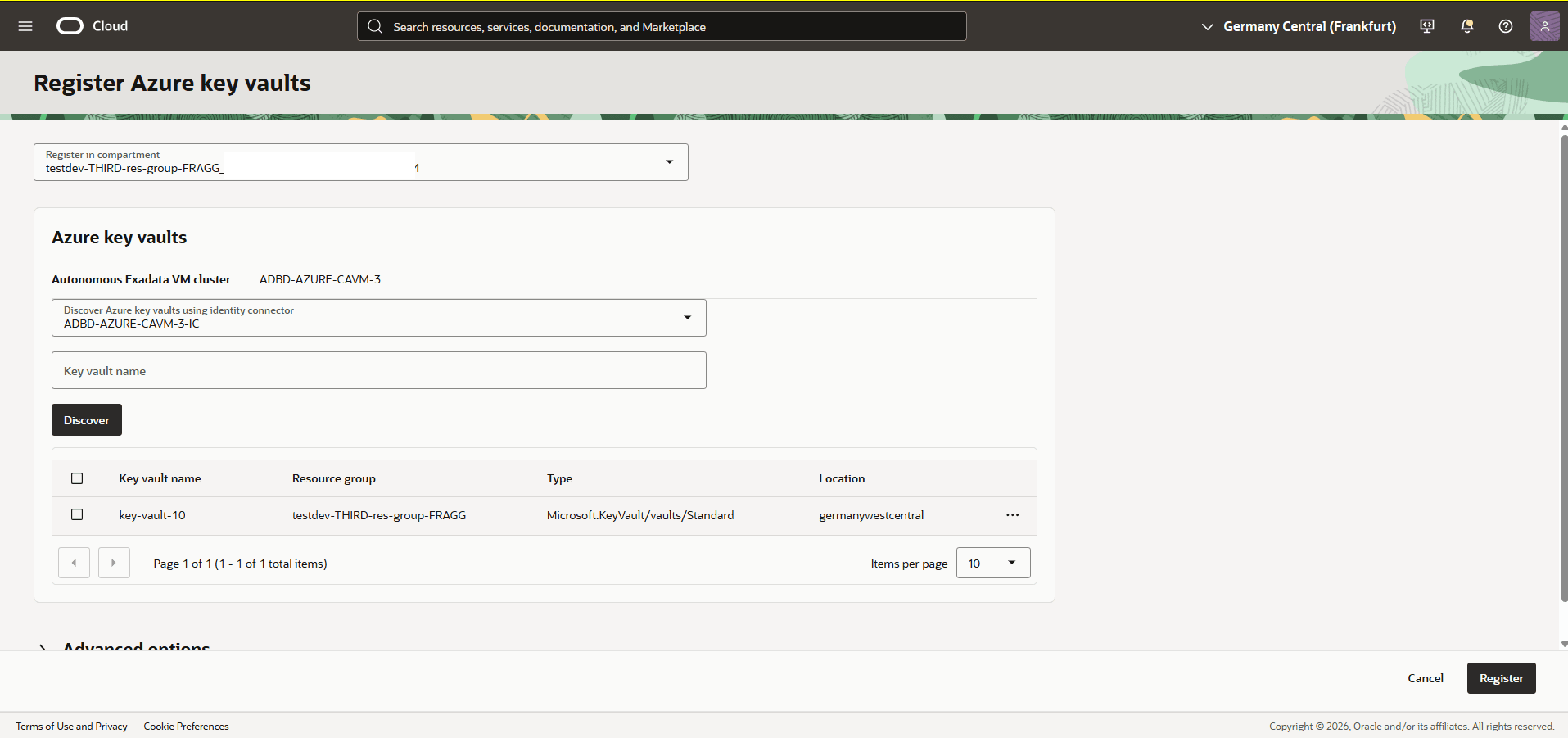Click the Location column header
This screenshot has width=1568, height=738.
(842, 478)
